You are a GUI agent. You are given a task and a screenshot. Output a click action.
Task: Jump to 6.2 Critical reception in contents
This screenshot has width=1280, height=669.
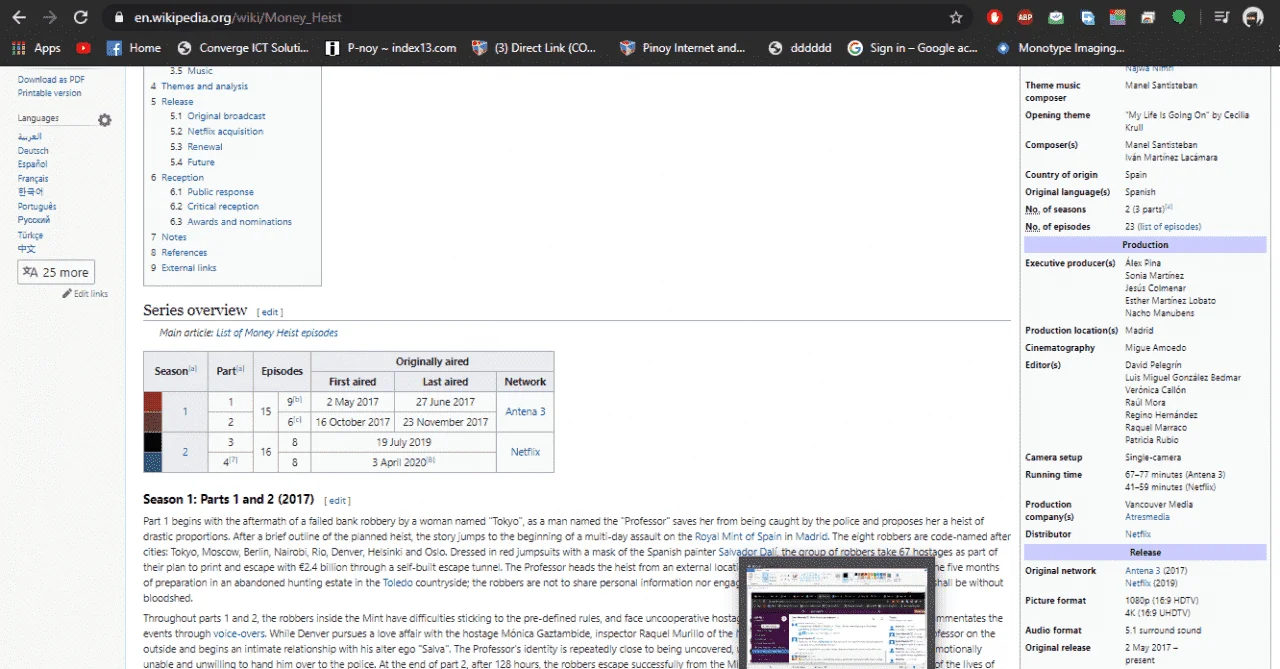[215, 207]
